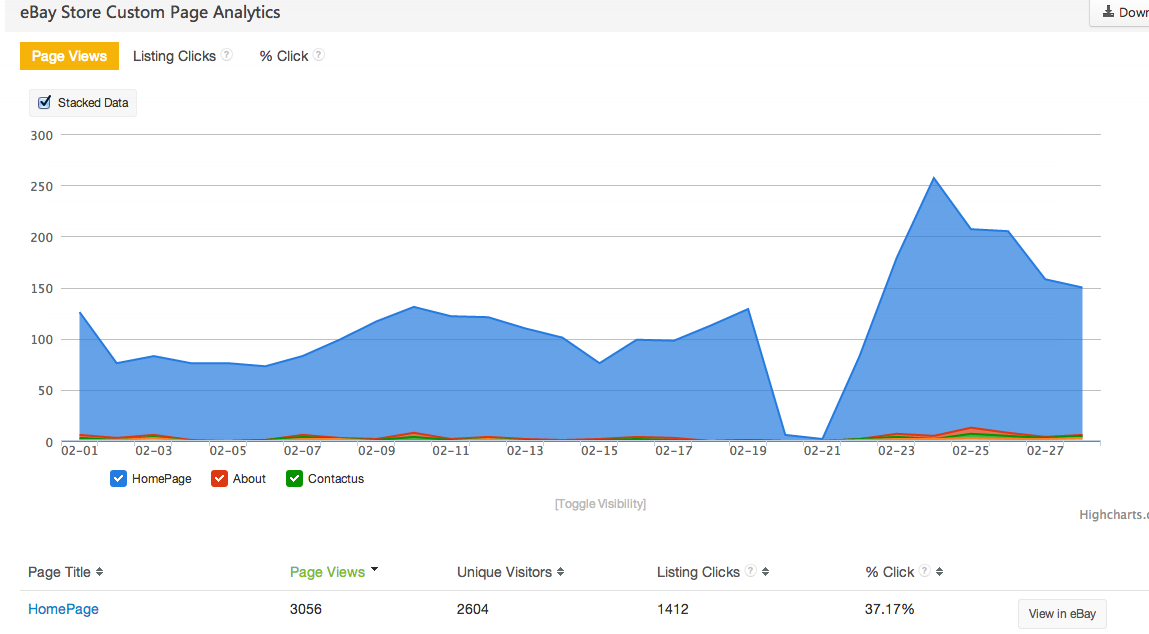The image size is (1149, 634).
Task: Switch to the Listing Clicks tab
Action: [x=174, y=56]
